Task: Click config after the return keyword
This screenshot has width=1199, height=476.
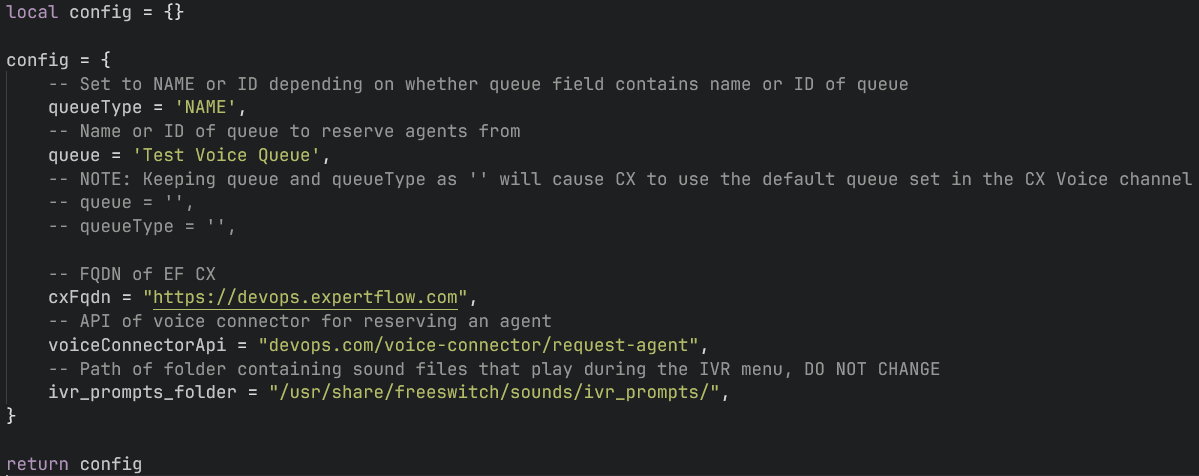Action: [x=111, y=464]
